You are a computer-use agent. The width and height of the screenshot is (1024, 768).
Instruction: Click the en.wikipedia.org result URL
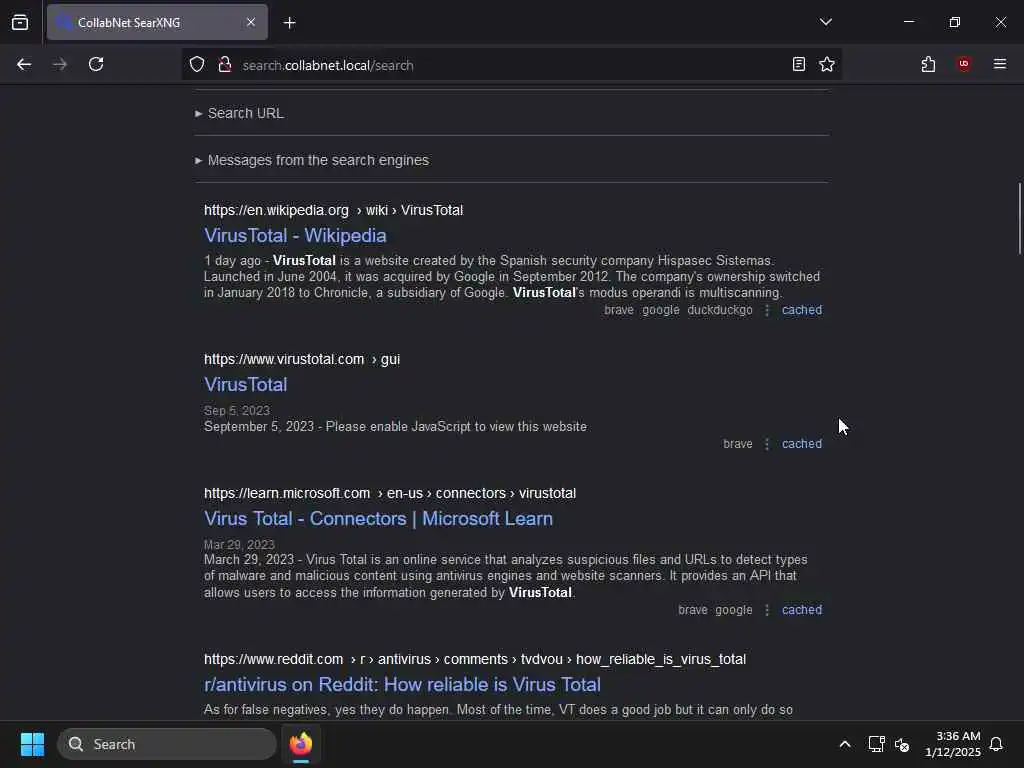[333, 210]
